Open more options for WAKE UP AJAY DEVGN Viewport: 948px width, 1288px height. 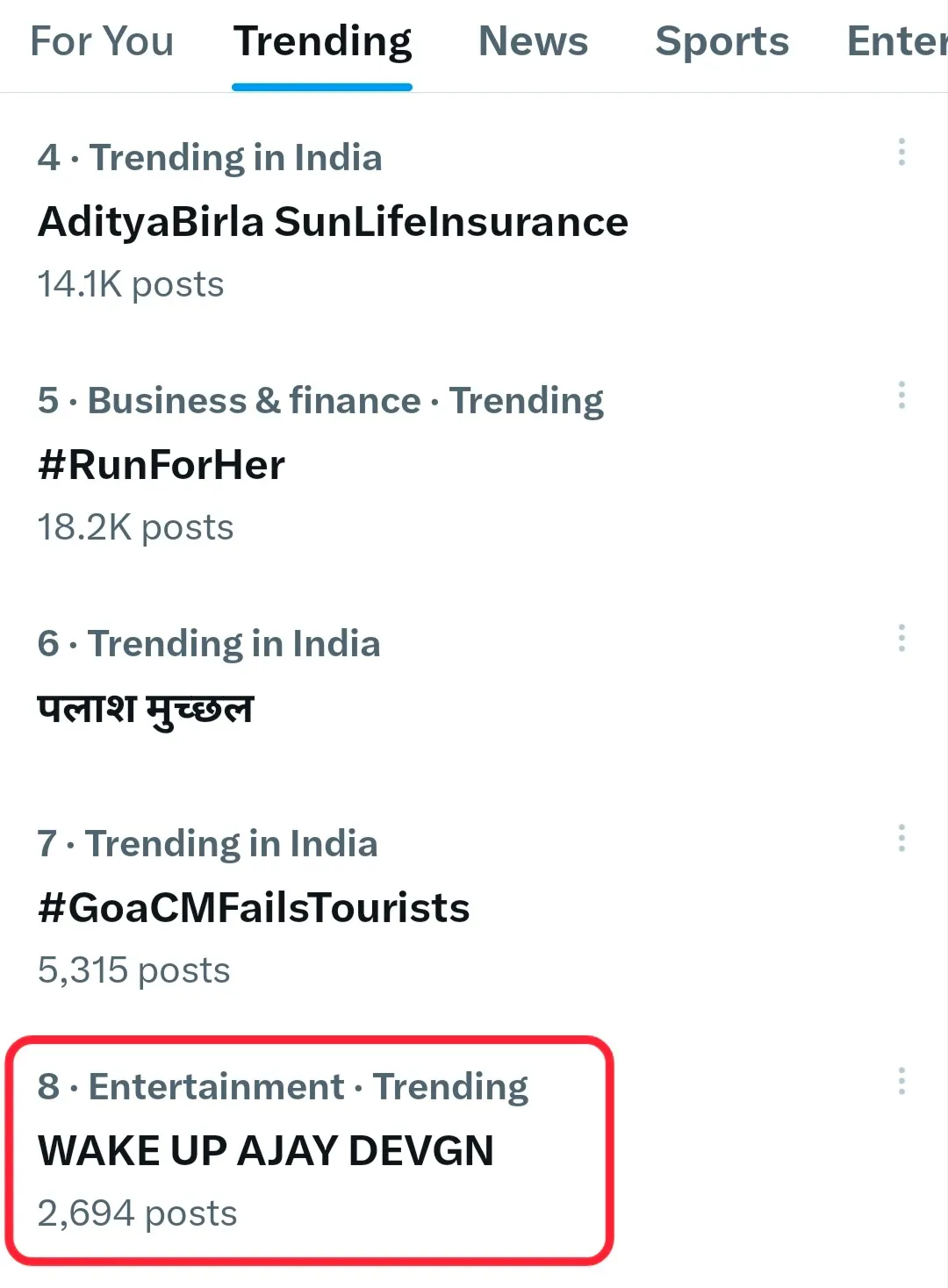point(901,1081)
